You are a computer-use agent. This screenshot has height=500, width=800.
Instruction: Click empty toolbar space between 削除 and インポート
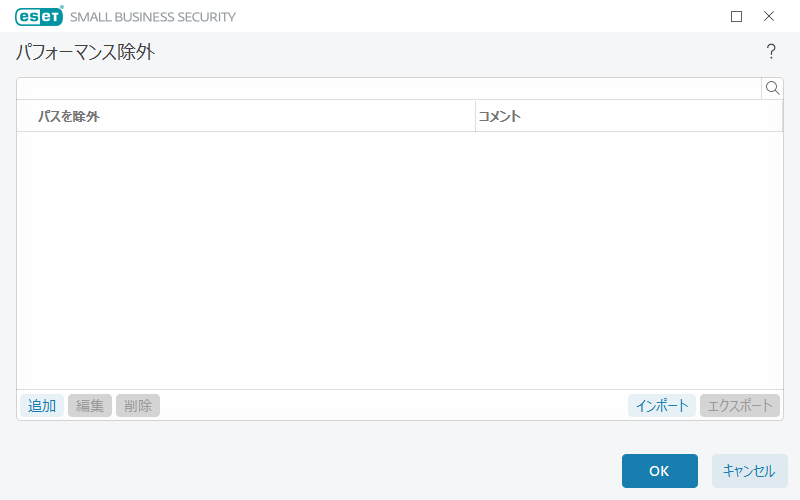click(390, 405)
